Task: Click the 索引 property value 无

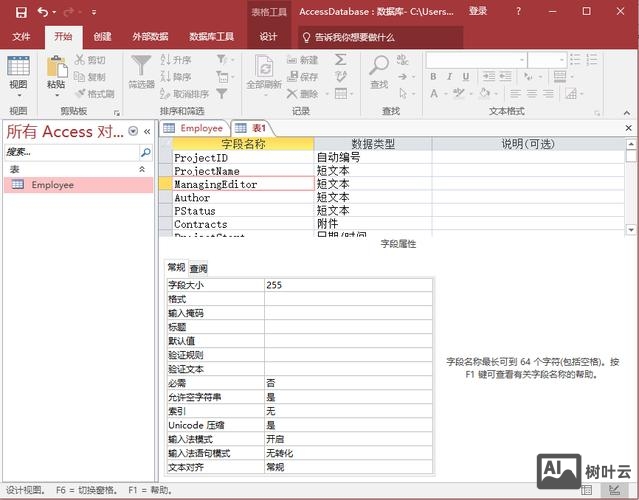Action: [348, 411]
